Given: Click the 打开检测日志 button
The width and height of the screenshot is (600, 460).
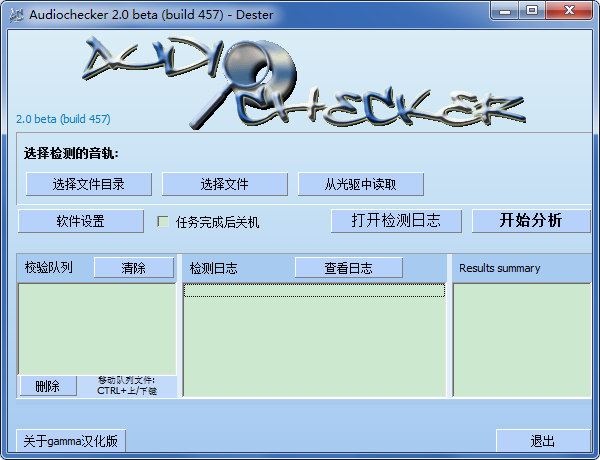Looking at the screenshot, I should (x=396, y=221).
